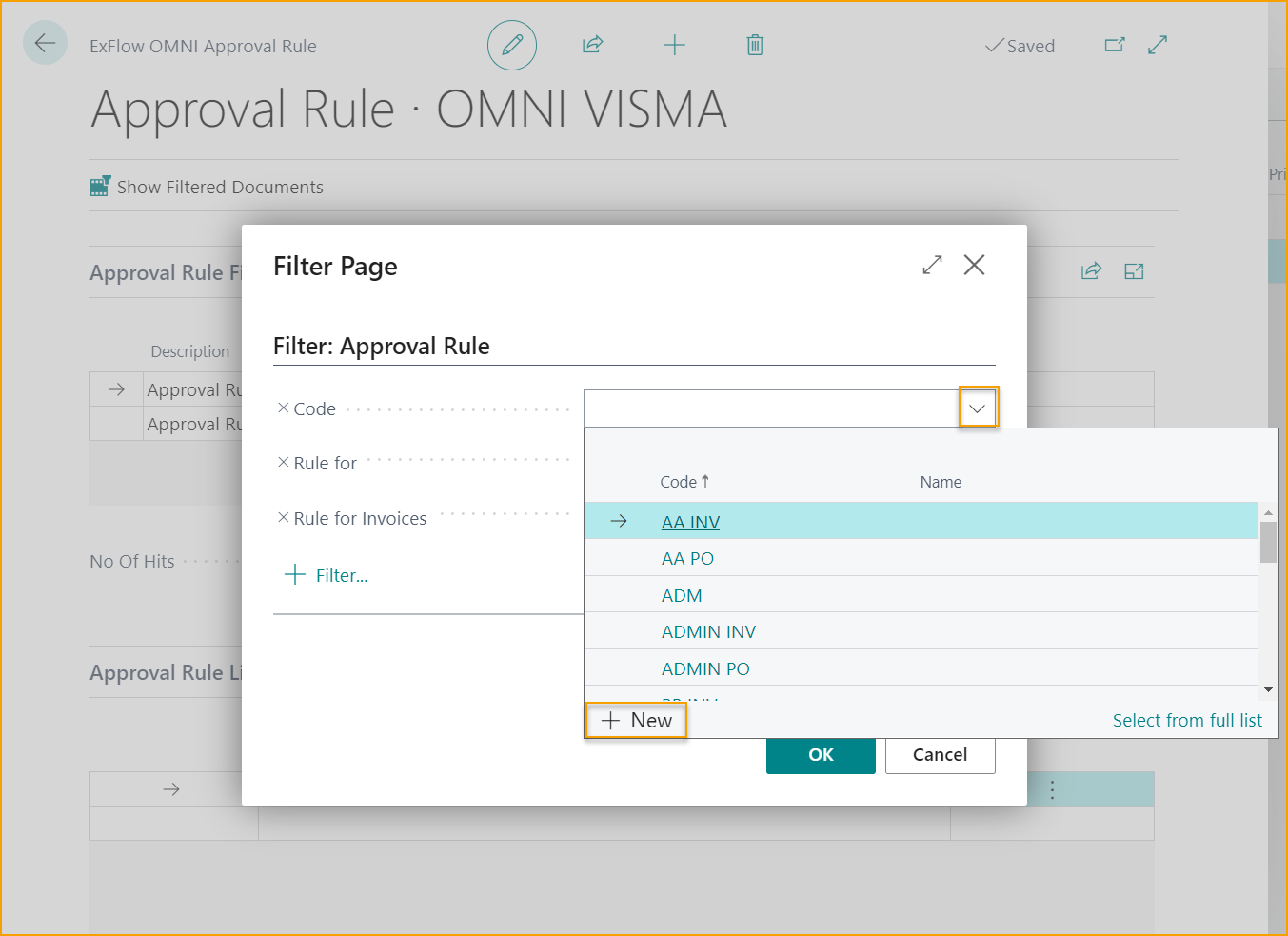The width and height of the screenshot is (1288, 936).
Task: Expand the Filter Page dialog to full screen
Action: pyautogui.click(x=931, y=265)
